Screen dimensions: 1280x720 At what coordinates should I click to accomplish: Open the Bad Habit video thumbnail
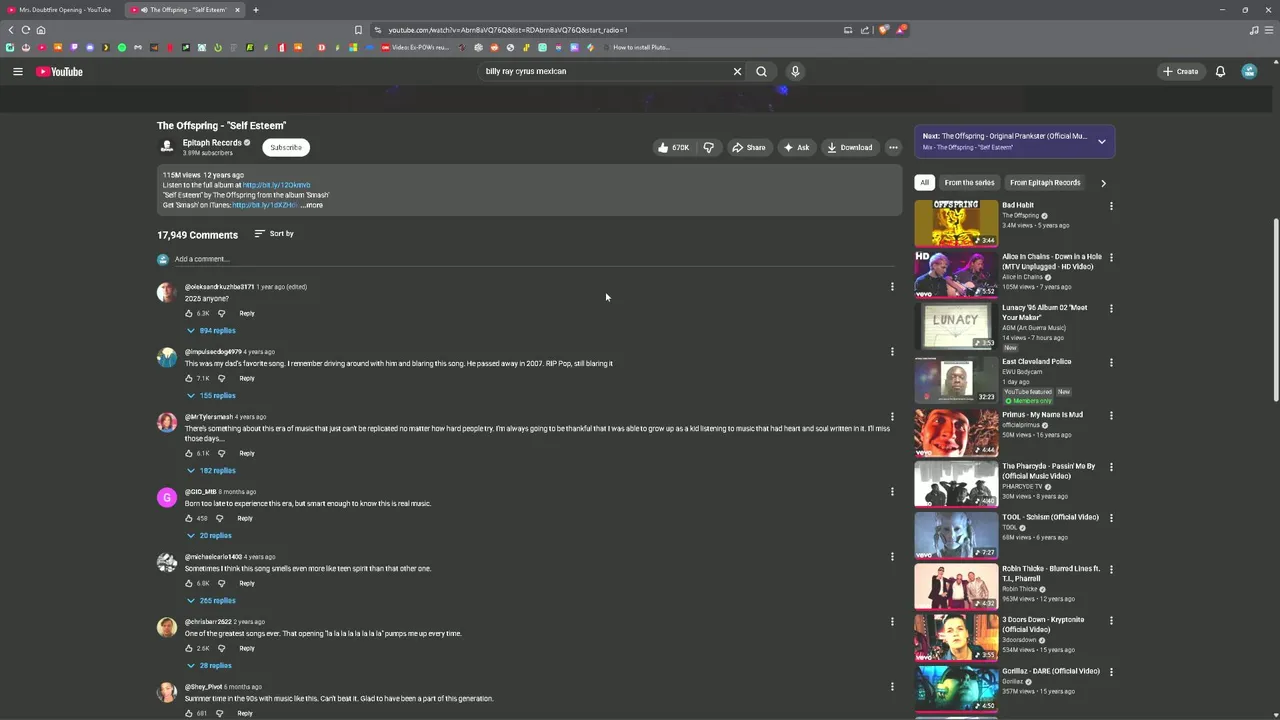click(x=956, y=222)
